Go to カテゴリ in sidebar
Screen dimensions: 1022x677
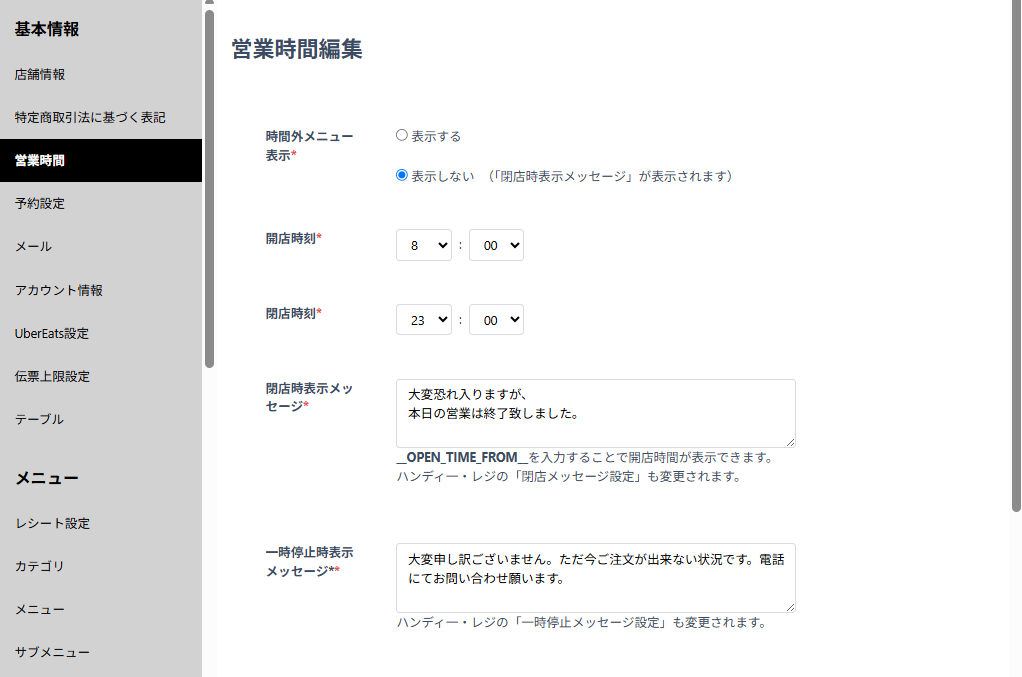coord(39,566)
